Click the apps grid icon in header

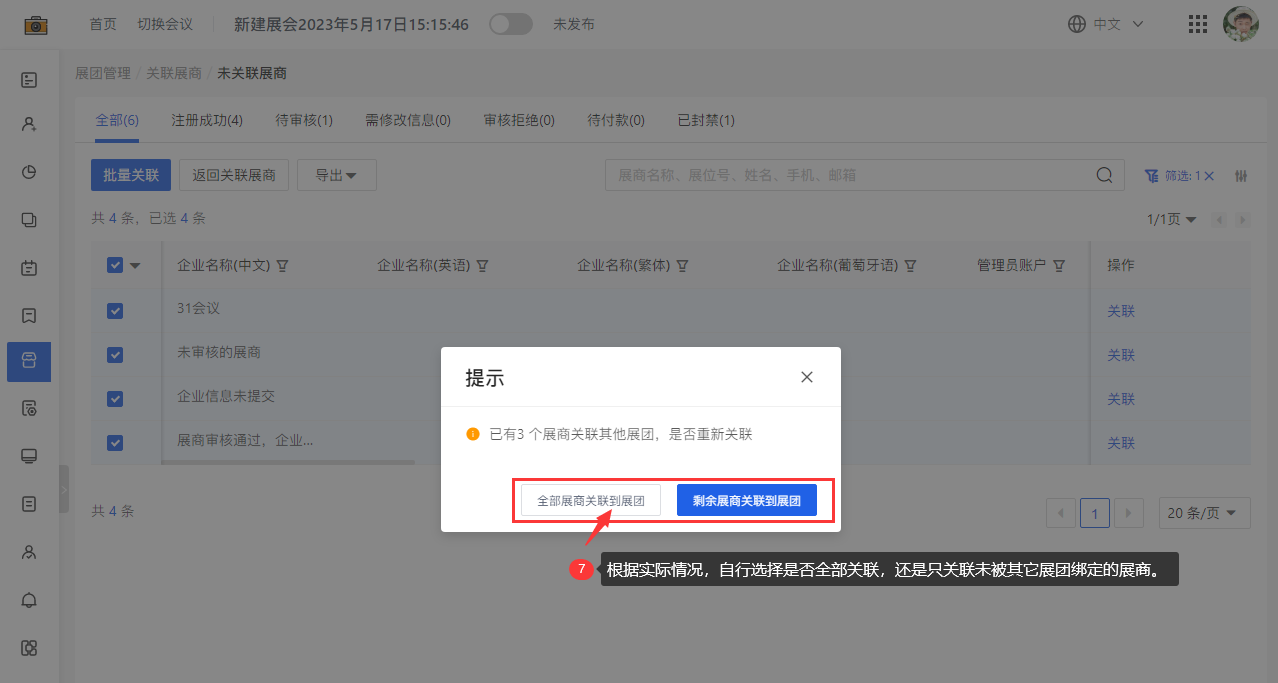coord(1196,24)
